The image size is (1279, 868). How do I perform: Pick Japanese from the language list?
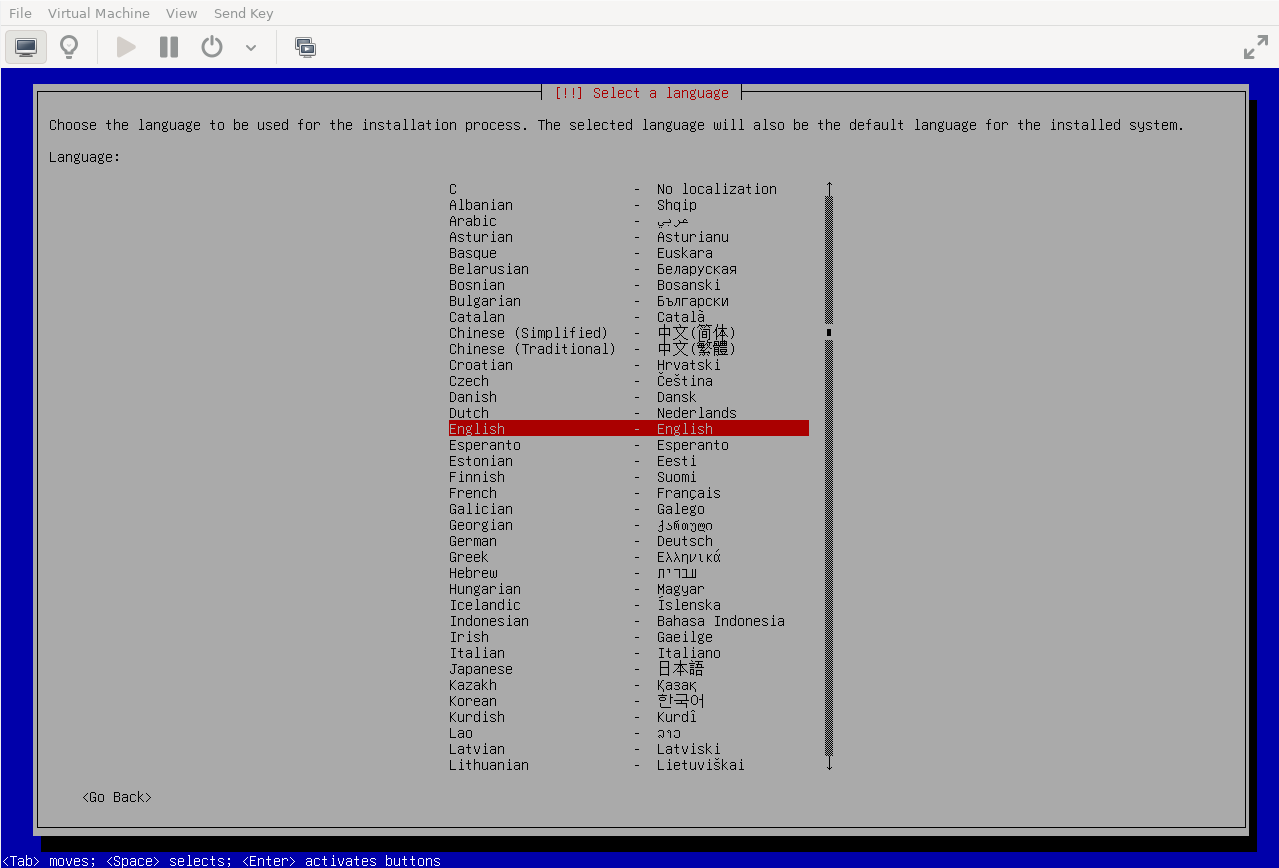point(628,669)
